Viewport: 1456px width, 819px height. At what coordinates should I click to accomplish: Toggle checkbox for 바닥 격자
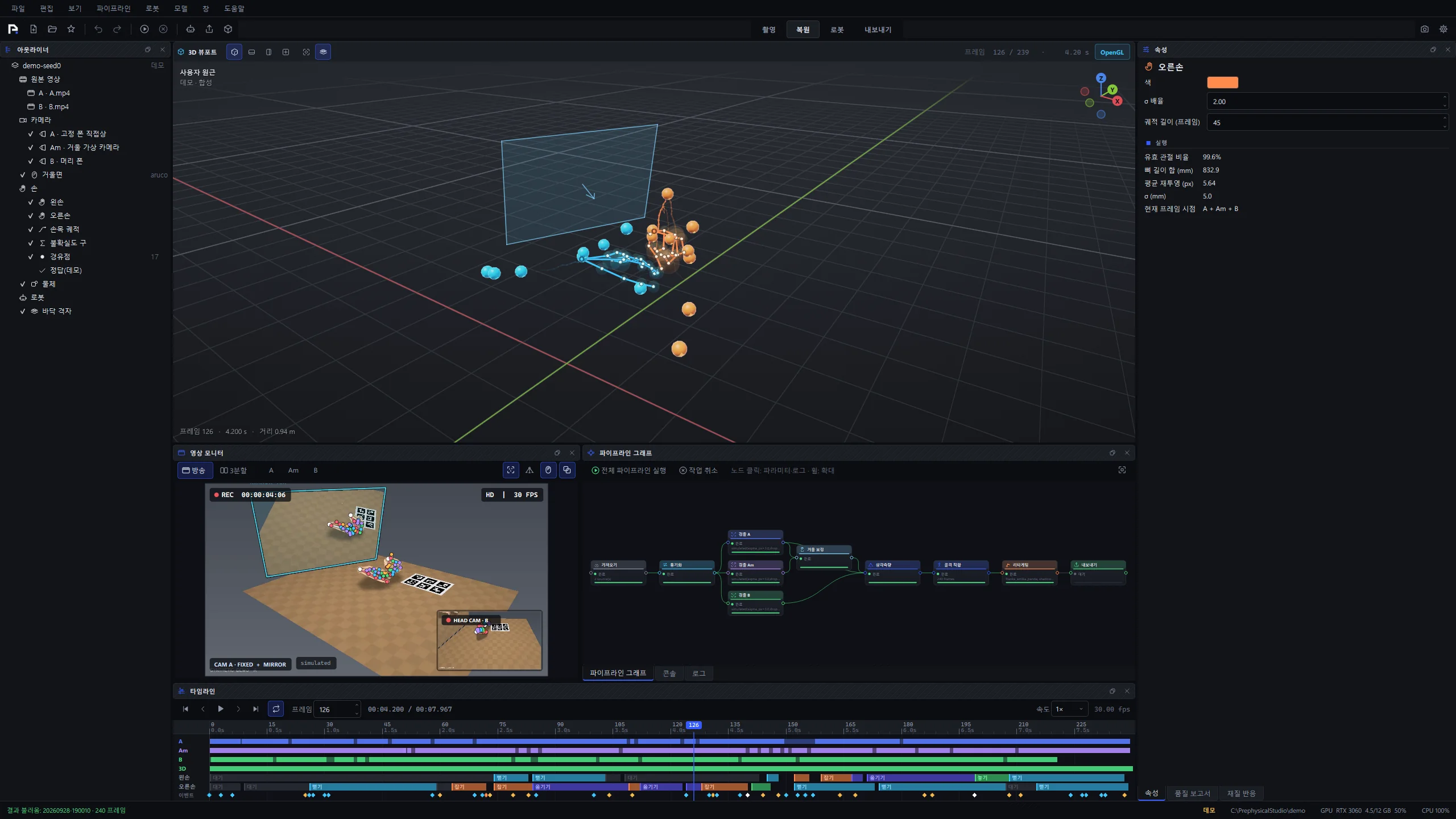coord(23,311)
